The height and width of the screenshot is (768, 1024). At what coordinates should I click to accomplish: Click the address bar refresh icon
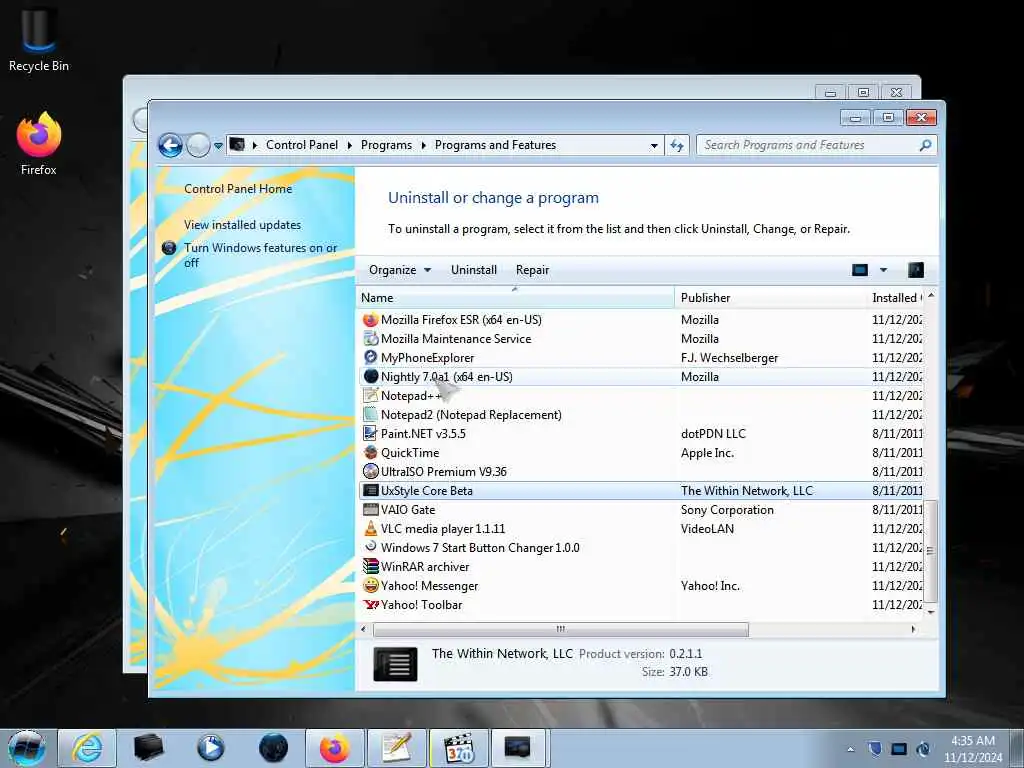(x=677, y=145)
